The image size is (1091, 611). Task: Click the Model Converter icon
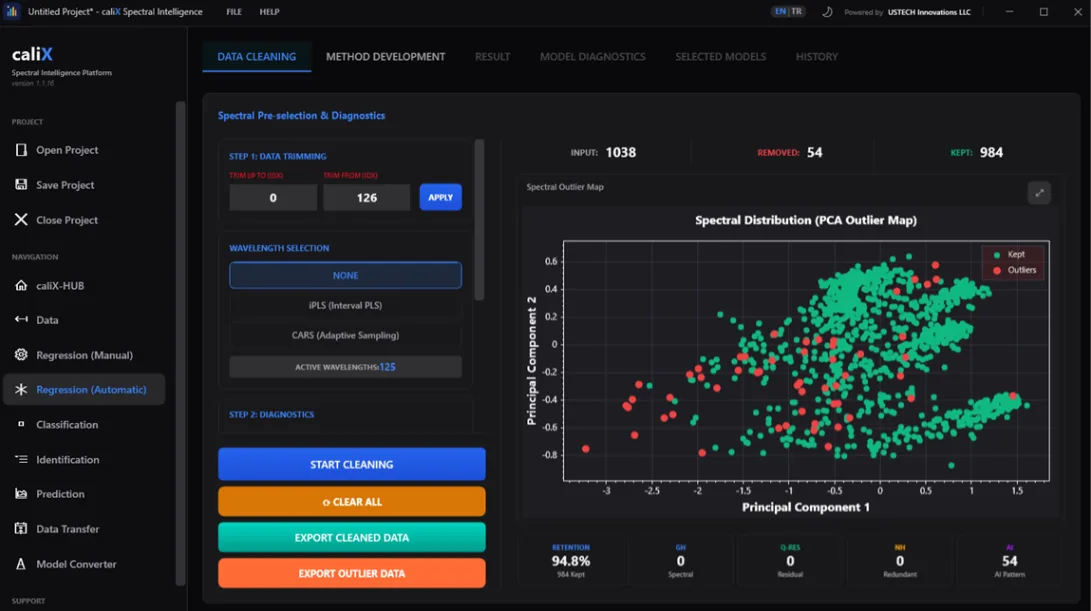pos(21,564)
